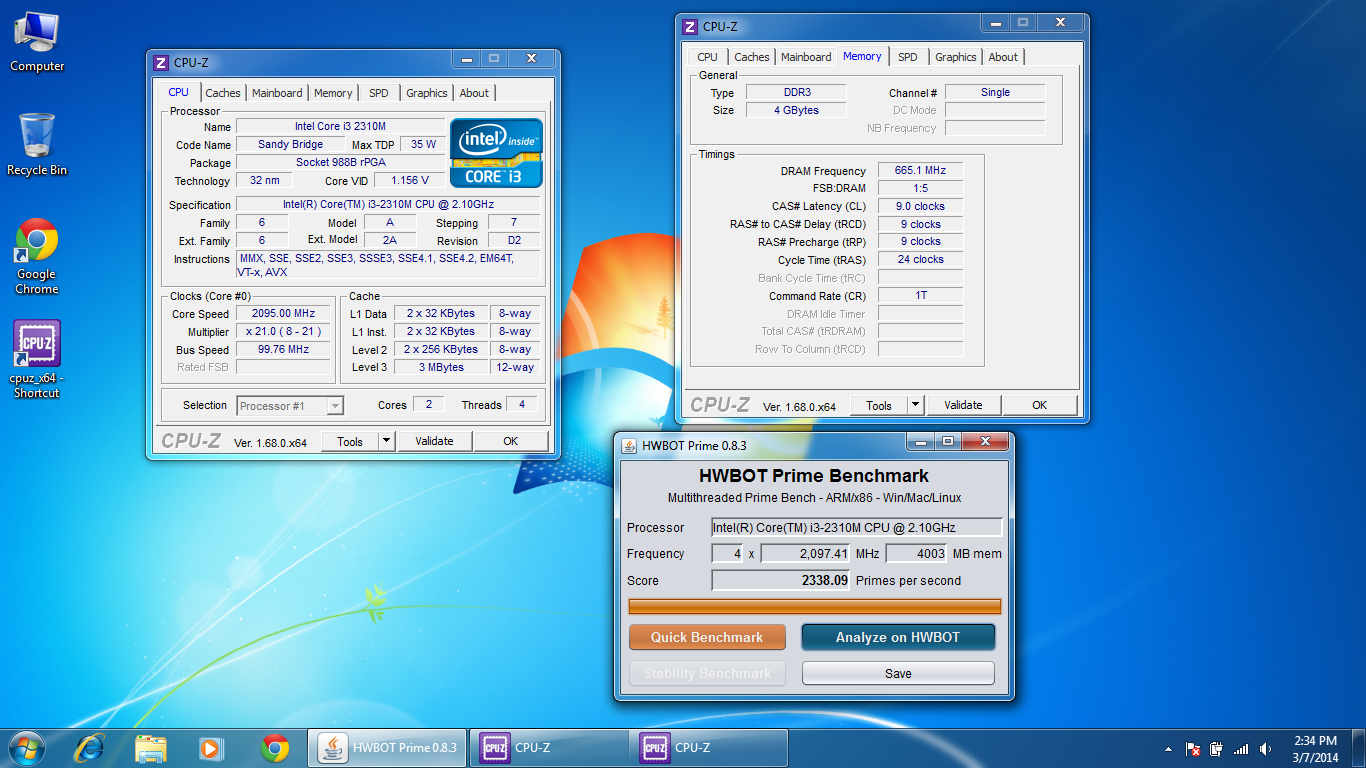Image resolution: width=1366 pixels, height=768 pixels.
Task: Click the network signal tray icon
Action: [x=1241, y=749]
